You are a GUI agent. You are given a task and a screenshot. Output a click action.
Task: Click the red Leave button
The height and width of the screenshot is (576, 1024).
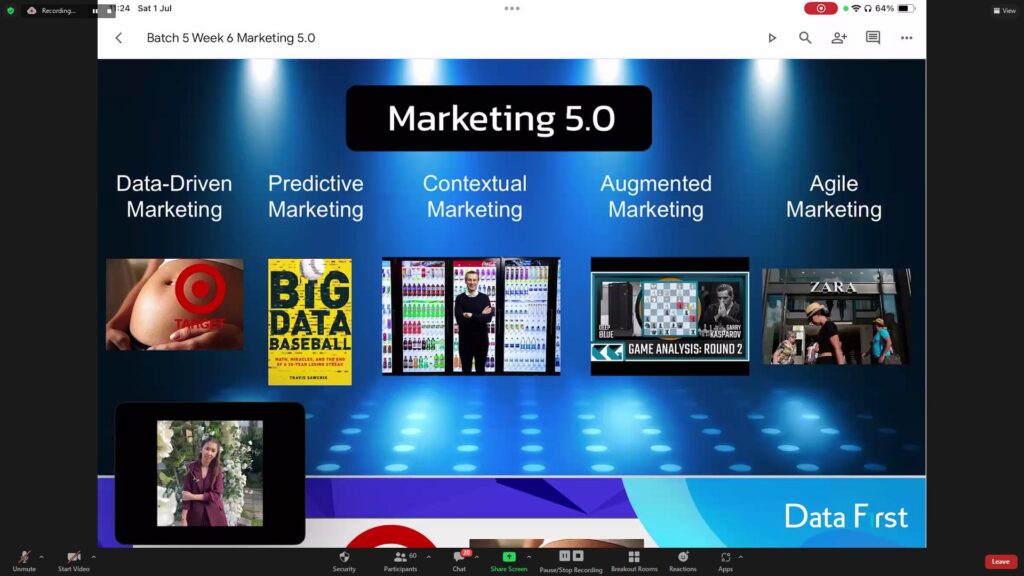coord(1000,562)
